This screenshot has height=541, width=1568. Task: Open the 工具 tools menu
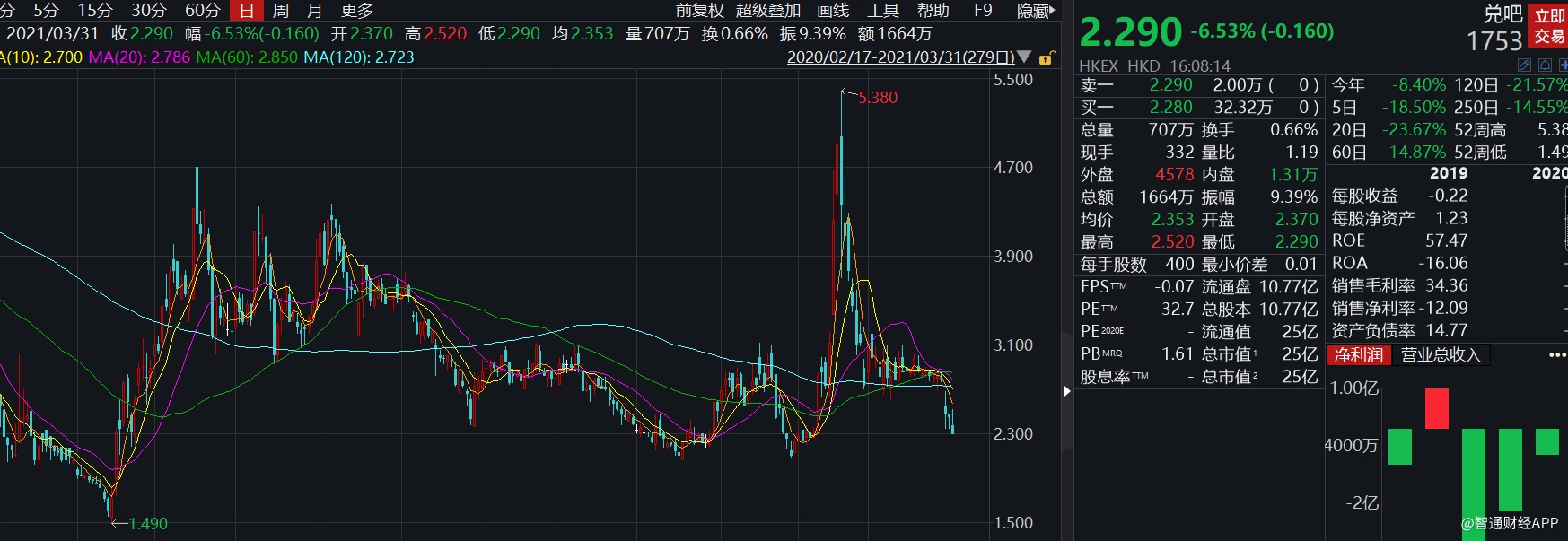tap(882, 11)
